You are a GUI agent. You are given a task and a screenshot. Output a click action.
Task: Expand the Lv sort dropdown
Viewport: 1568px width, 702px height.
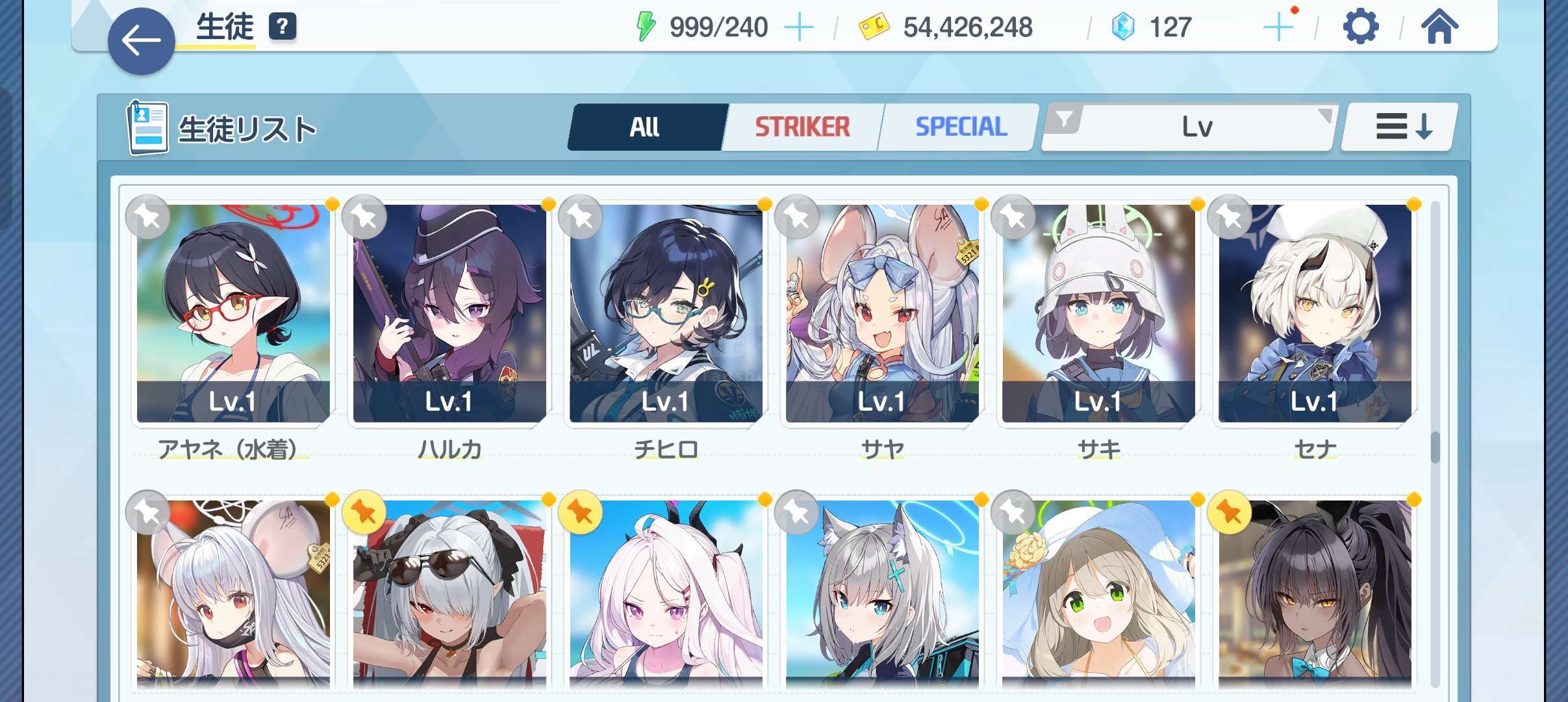pyautogui.click(x=1190, y=127)
